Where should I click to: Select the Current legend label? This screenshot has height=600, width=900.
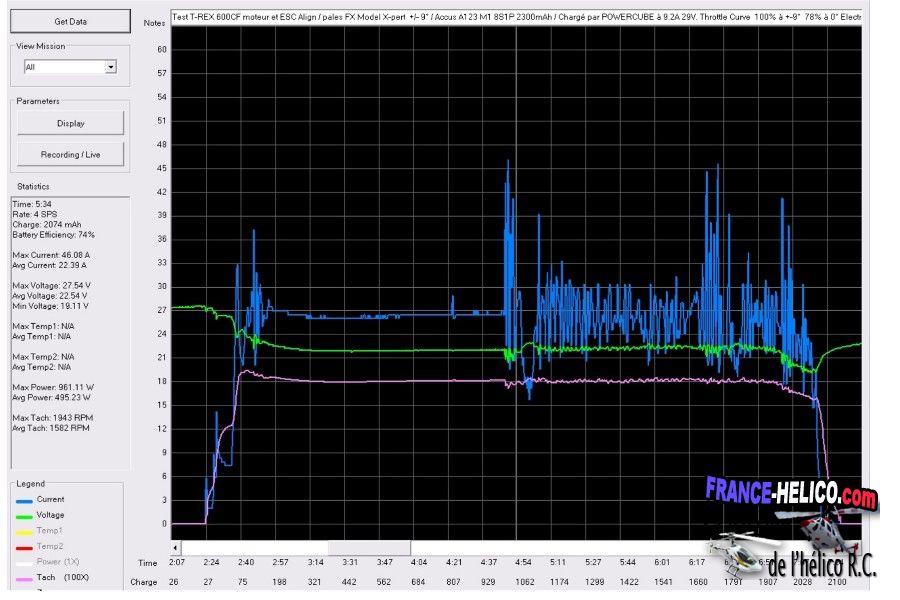click(50, 499)
